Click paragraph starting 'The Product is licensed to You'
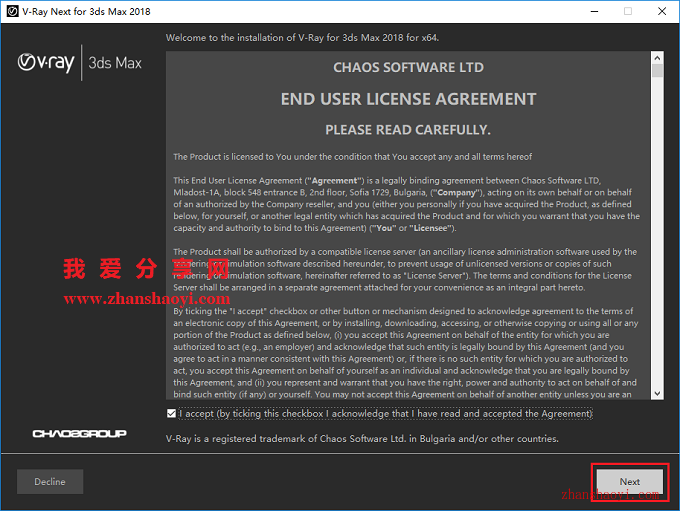Image resolution: width=680 pixels, height=511 pixels. (353, 157)
